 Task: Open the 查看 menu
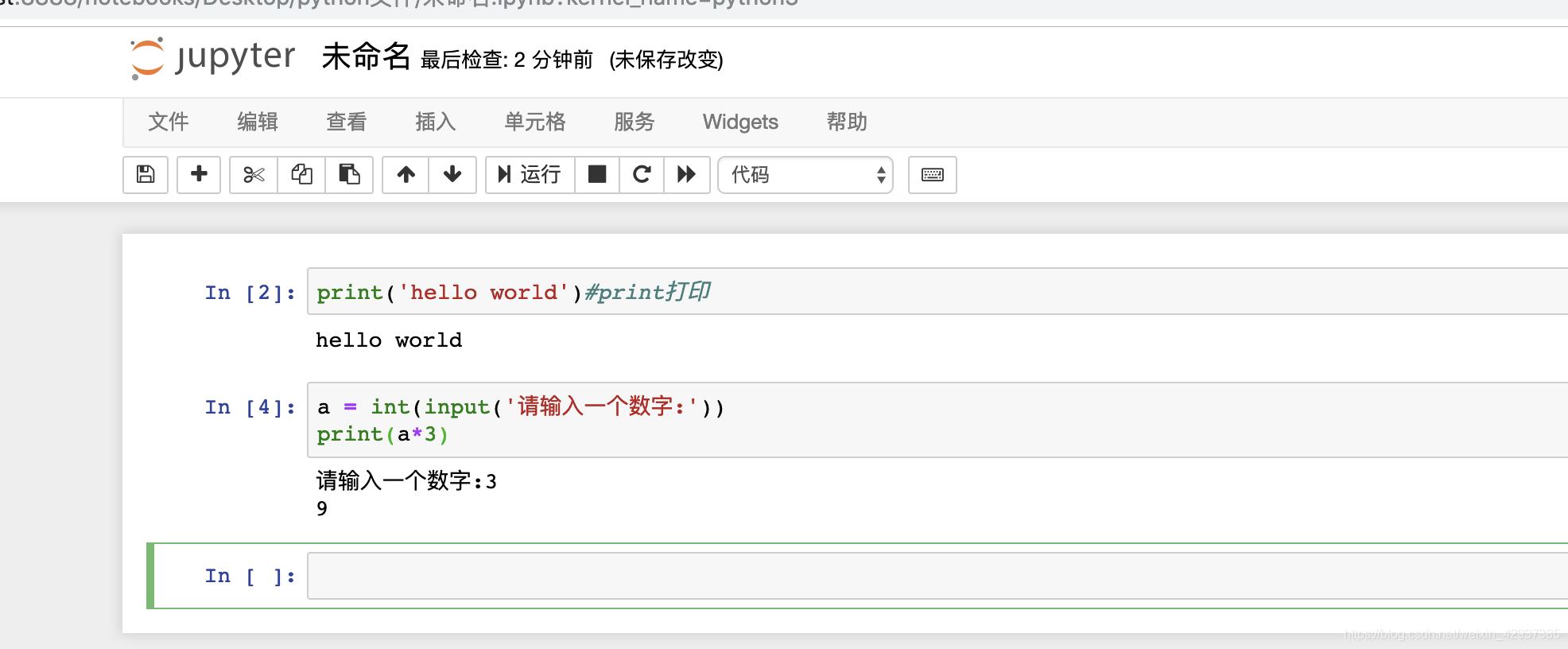coord(347,122)
